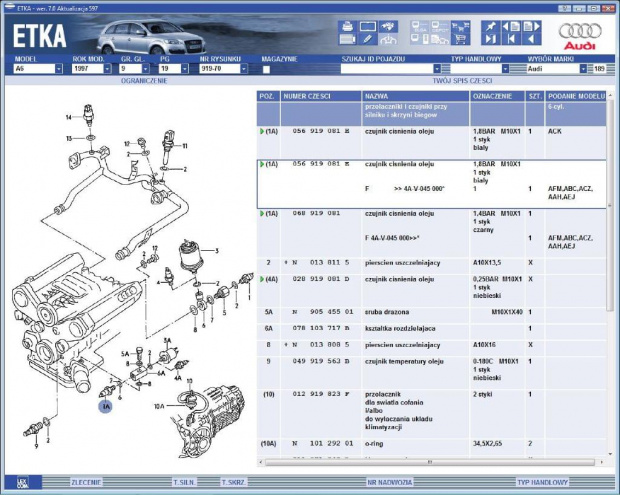Open the TYP HANDLOWY dropdown at top

pos(505,69)
